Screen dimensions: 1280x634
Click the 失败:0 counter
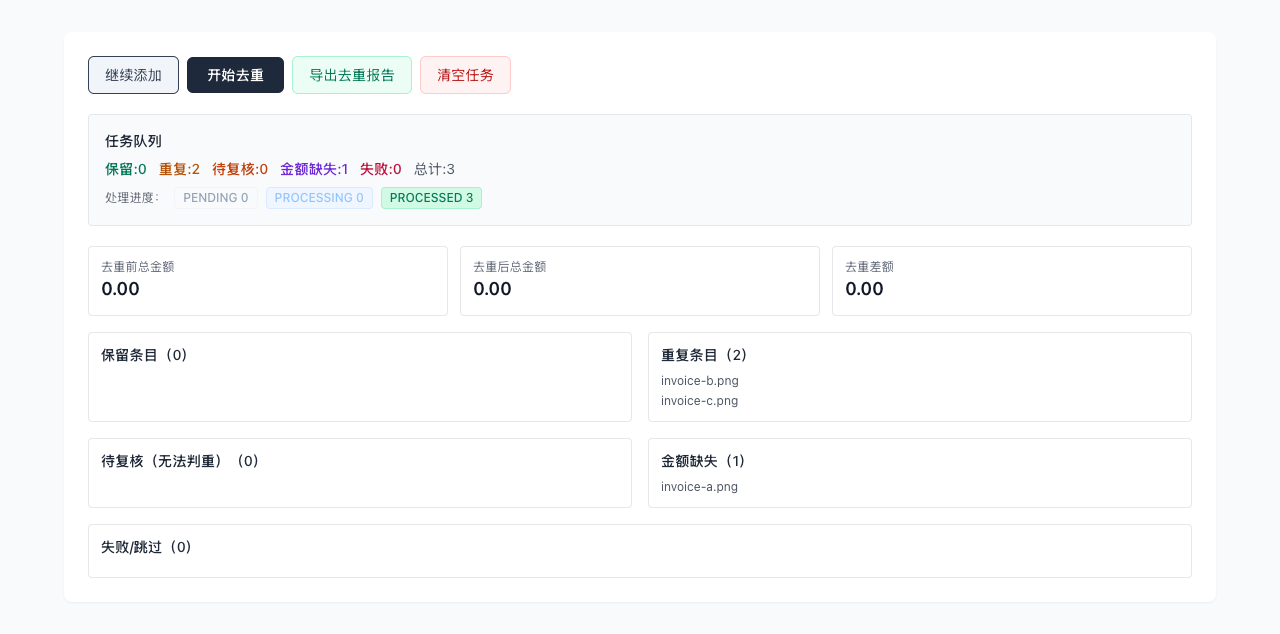[x=380, y=169]
